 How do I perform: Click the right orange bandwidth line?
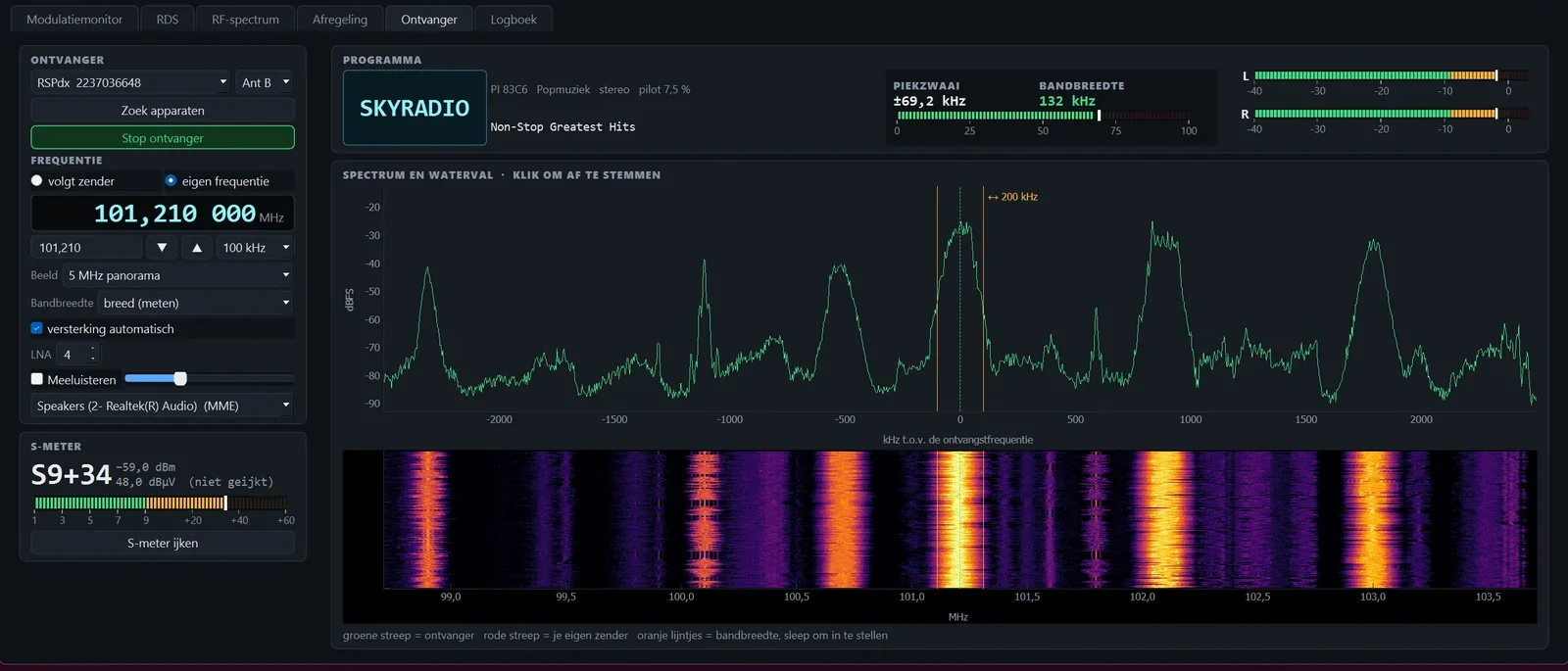[x=983, y=299]
